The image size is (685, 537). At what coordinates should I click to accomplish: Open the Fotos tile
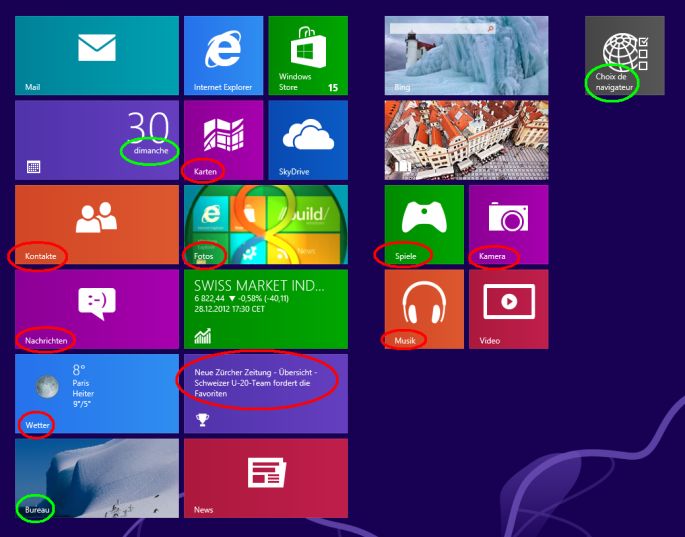tap(266, 225)
